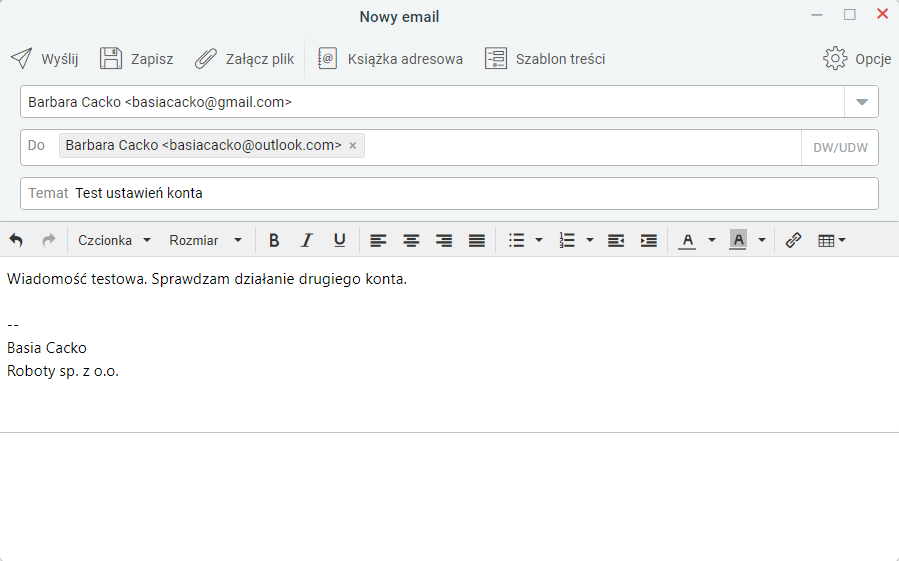Click the Temat subject field
Viewport: 899px width, 561px height.
449,193
